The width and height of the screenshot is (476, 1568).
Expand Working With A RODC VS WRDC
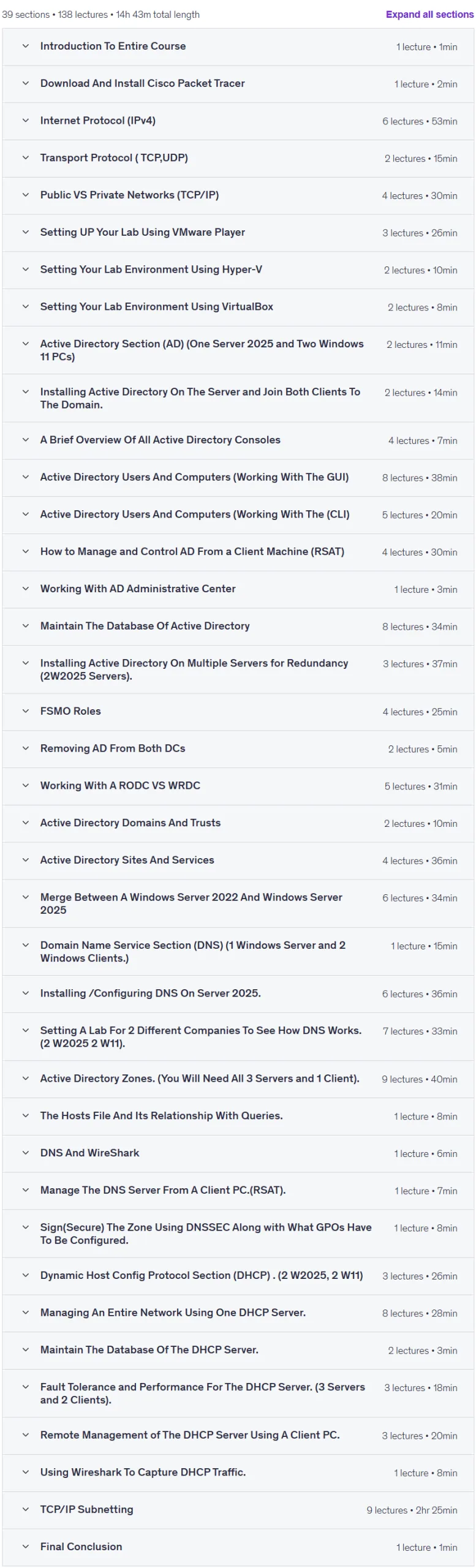click(238, 786)
